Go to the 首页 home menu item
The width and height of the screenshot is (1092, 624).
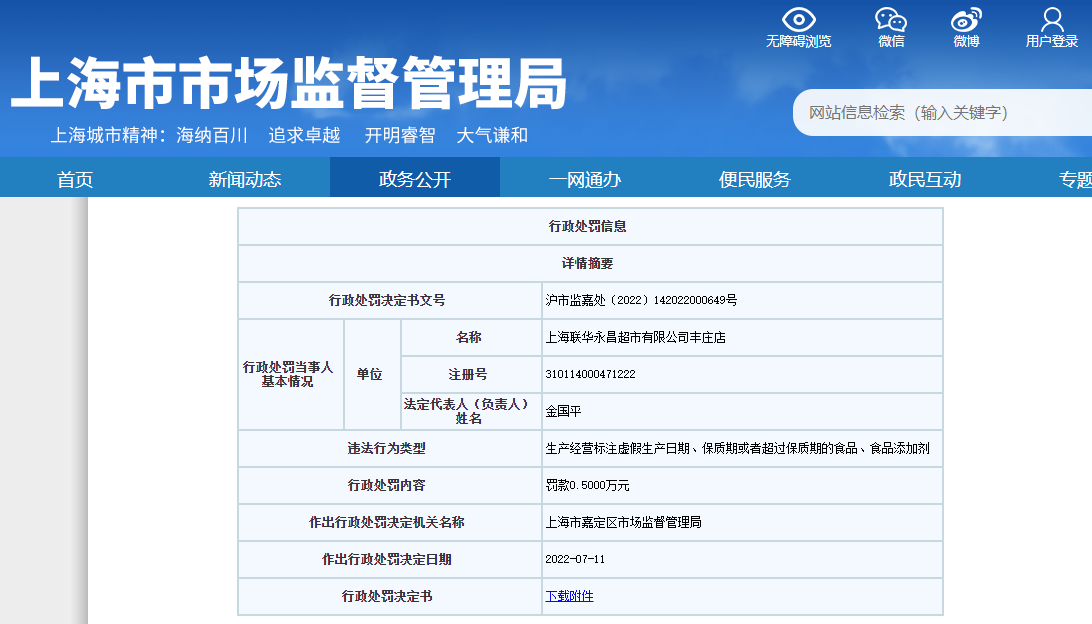75,179
